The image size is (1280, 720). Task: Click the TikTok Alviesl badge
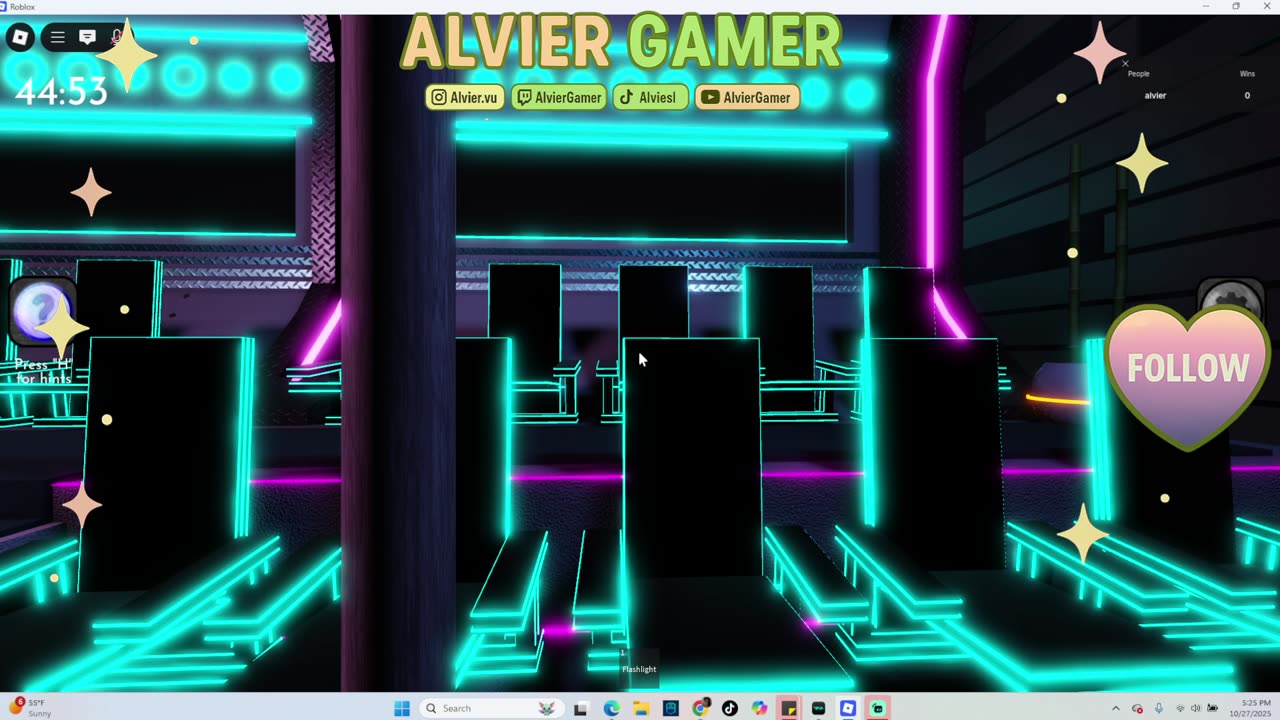[650, 97]
